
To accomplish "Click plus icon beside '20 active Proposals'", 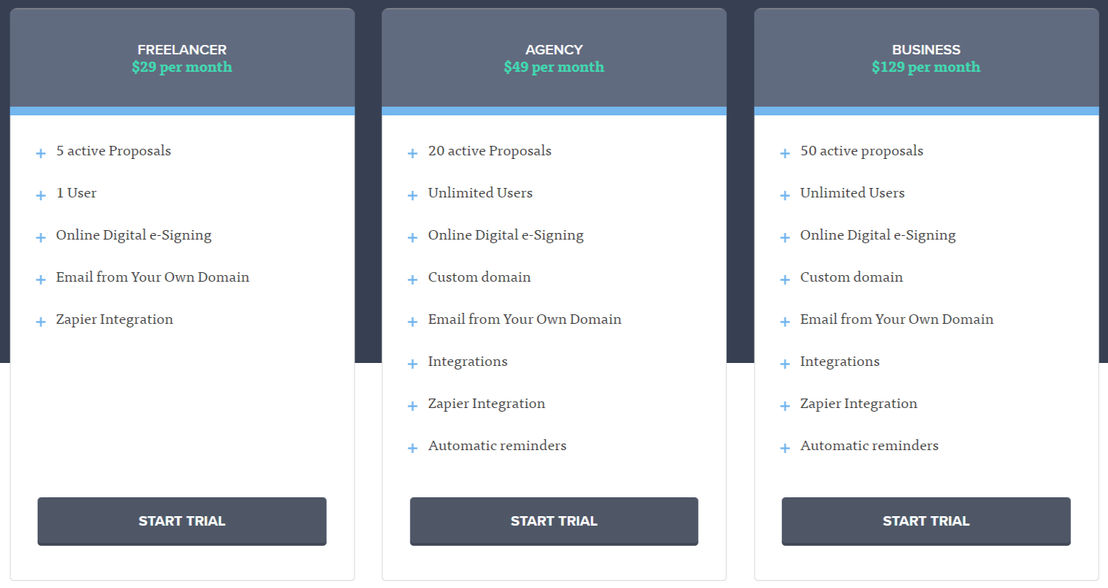I will point(413,153).
